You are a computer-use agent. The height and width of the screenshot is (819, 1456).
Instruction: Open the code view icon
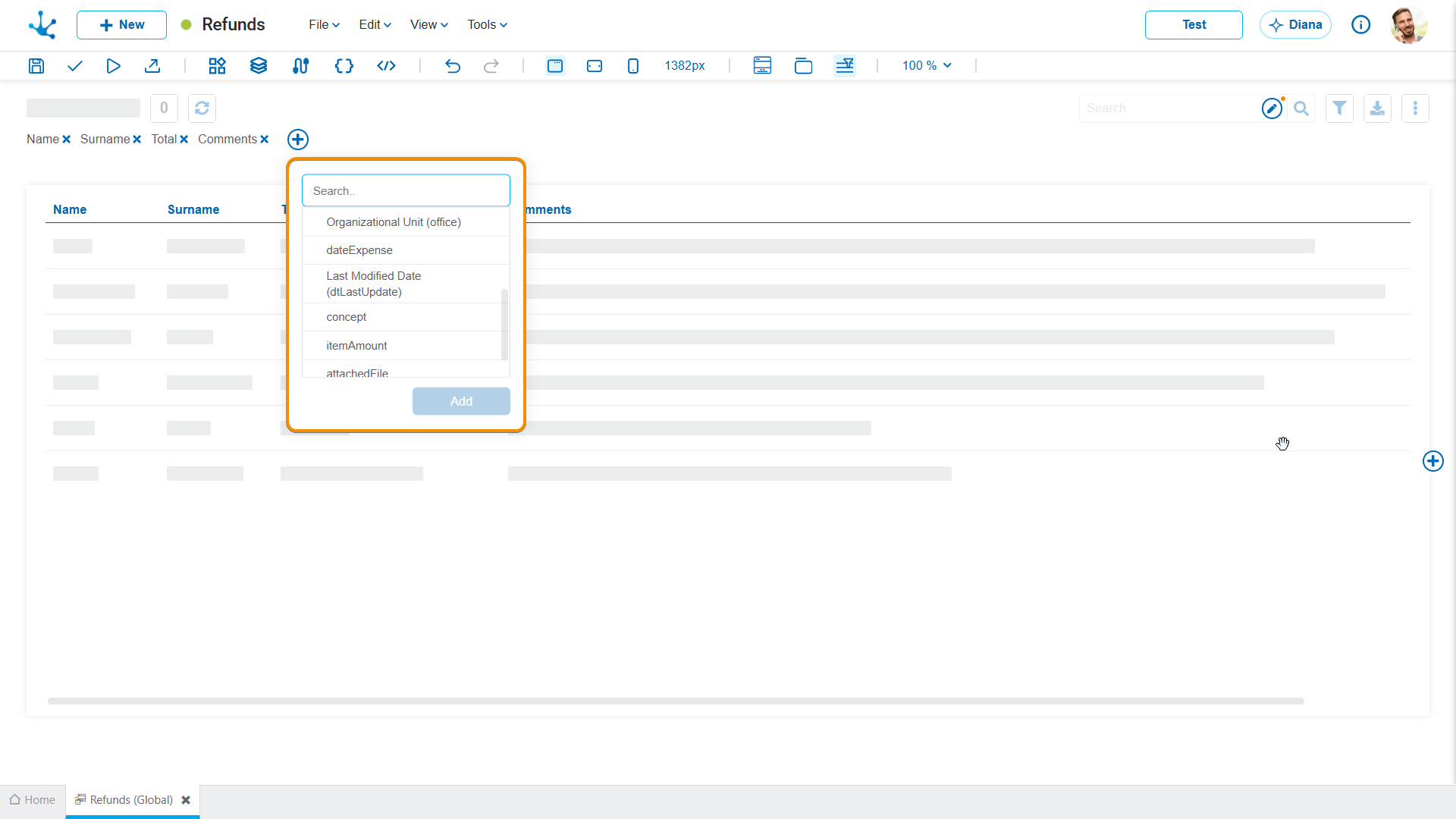(386, 66)
